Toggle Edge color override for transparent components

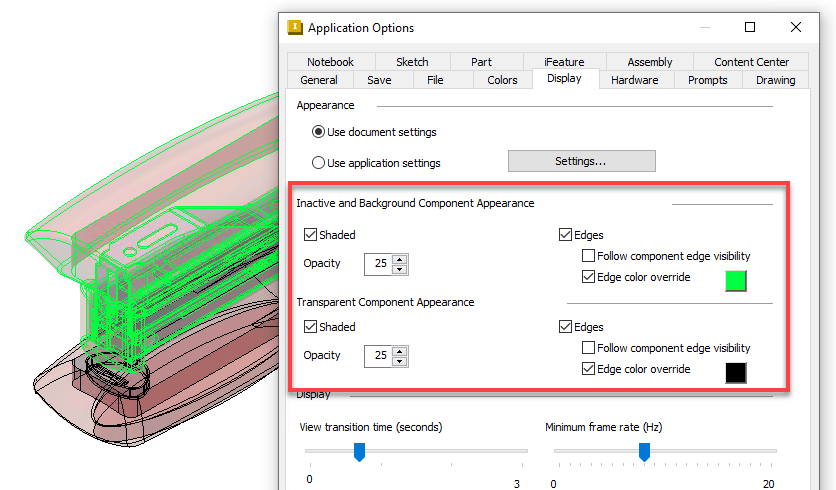pos(588,369)
